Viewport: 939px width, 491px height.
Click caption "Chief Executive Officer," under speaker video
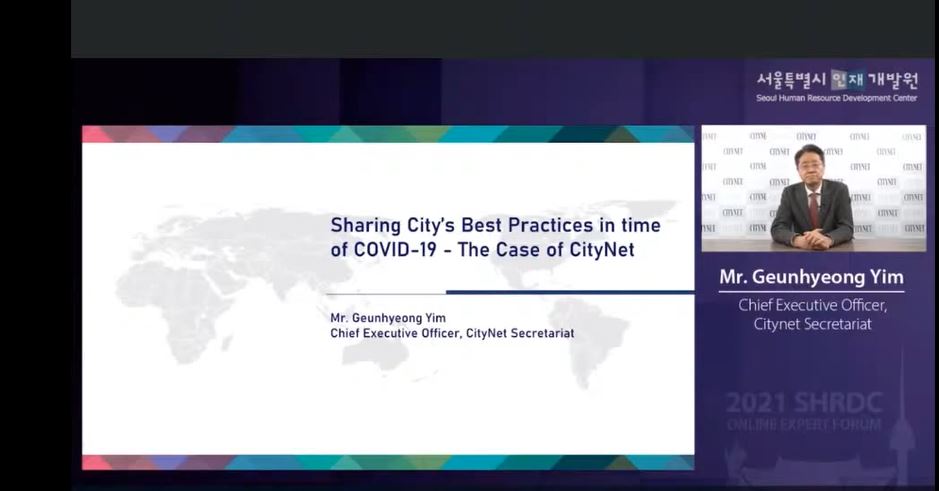tap(813, 305)
